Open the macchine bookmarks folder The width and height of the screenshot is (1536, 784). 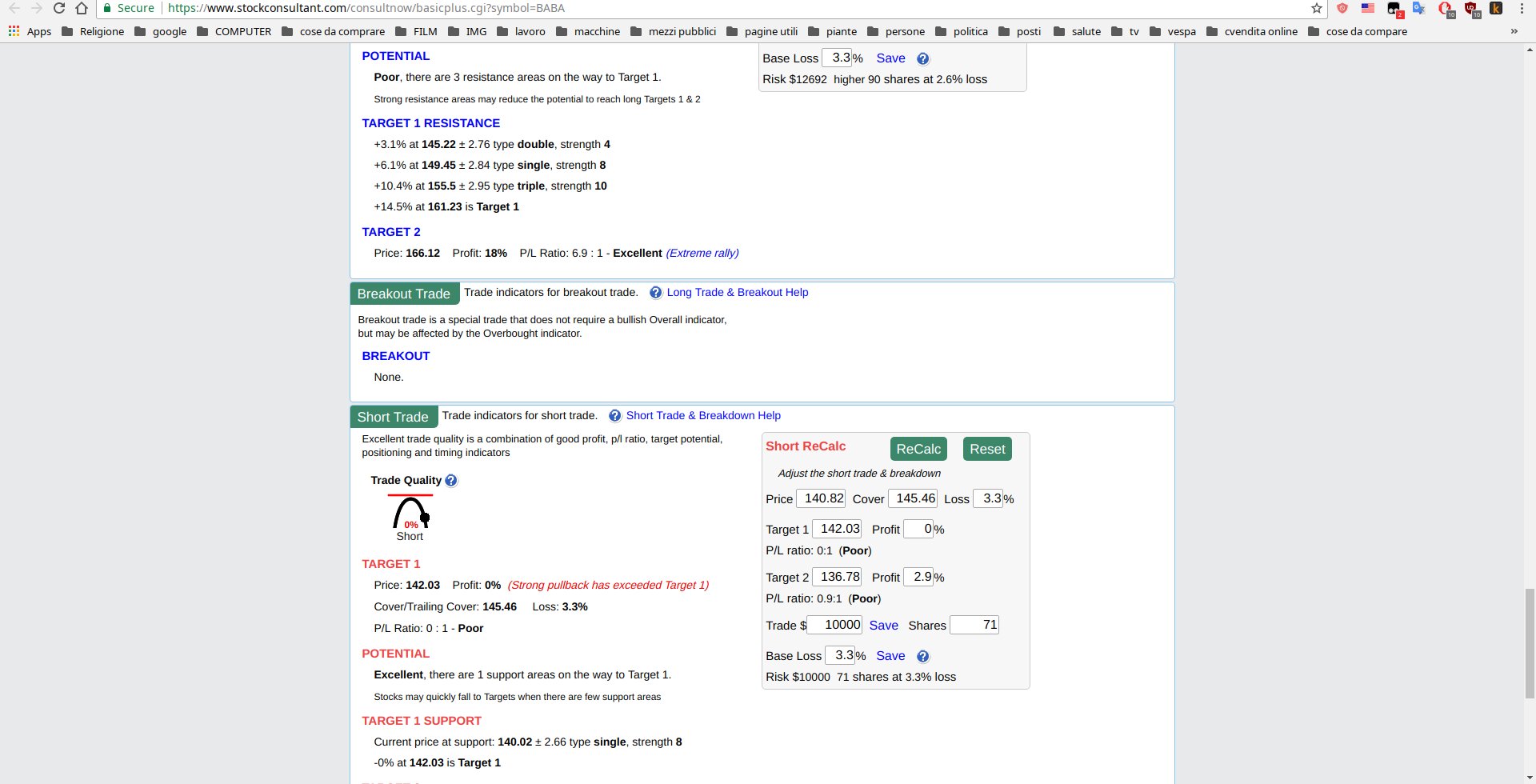pos(588,31)
